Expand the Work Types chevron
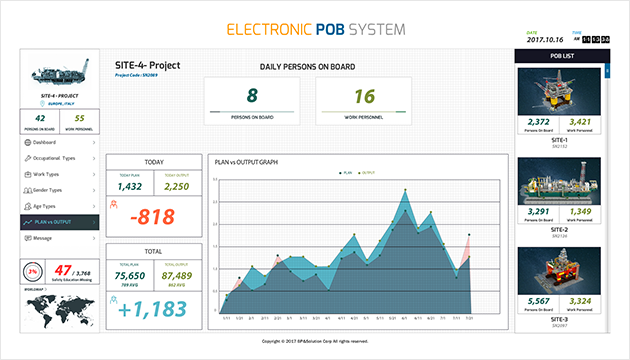The image size is (630, 360). click(x=94, y=174)
